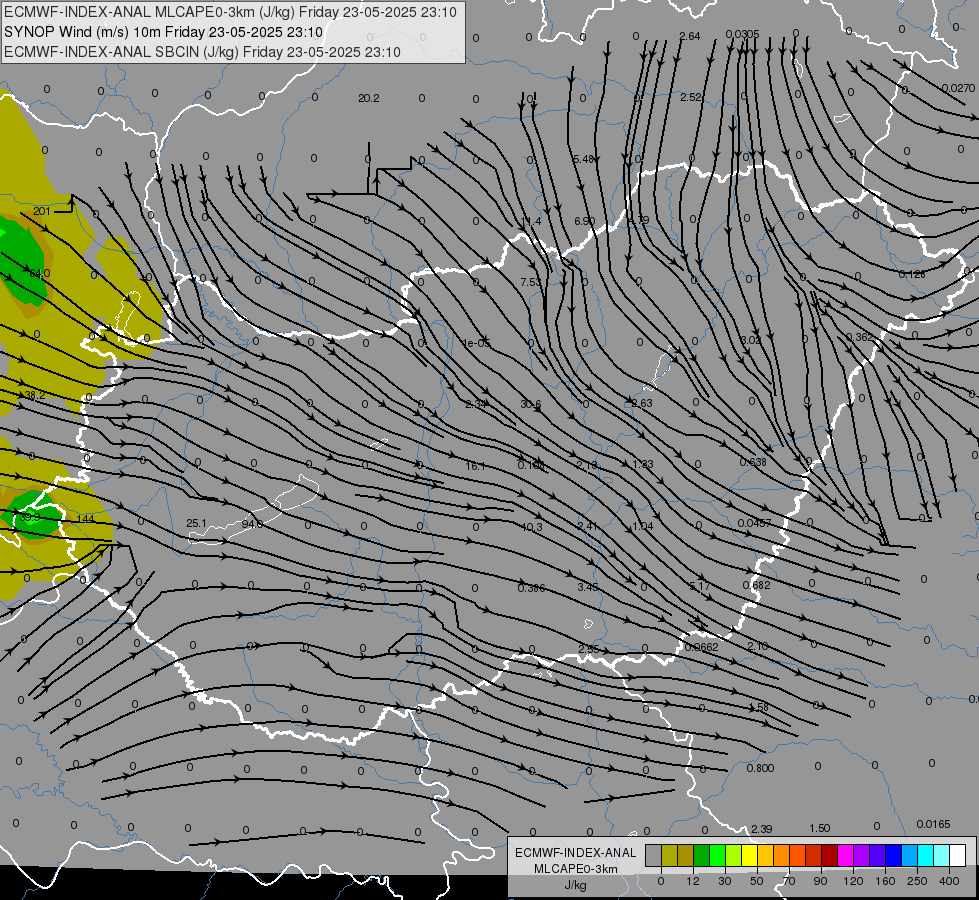Screen dimensions: 979x900
Task: Click the legend tick label 50
Action: tap(757, 881)
